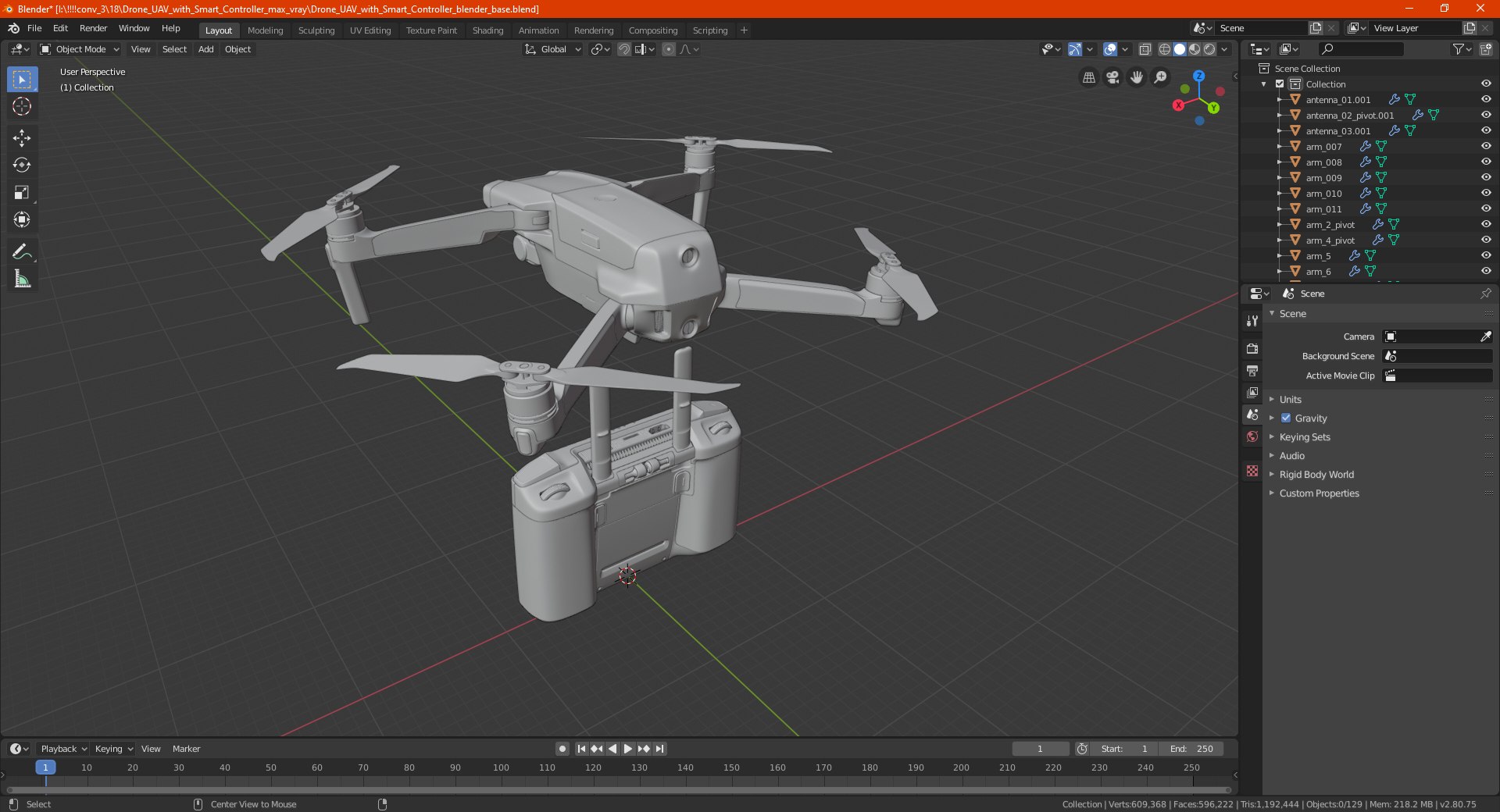Switch to orthographic/perspective grid icon
Viewport: 1500px width, 812px height.
[x=1088, y=77]
